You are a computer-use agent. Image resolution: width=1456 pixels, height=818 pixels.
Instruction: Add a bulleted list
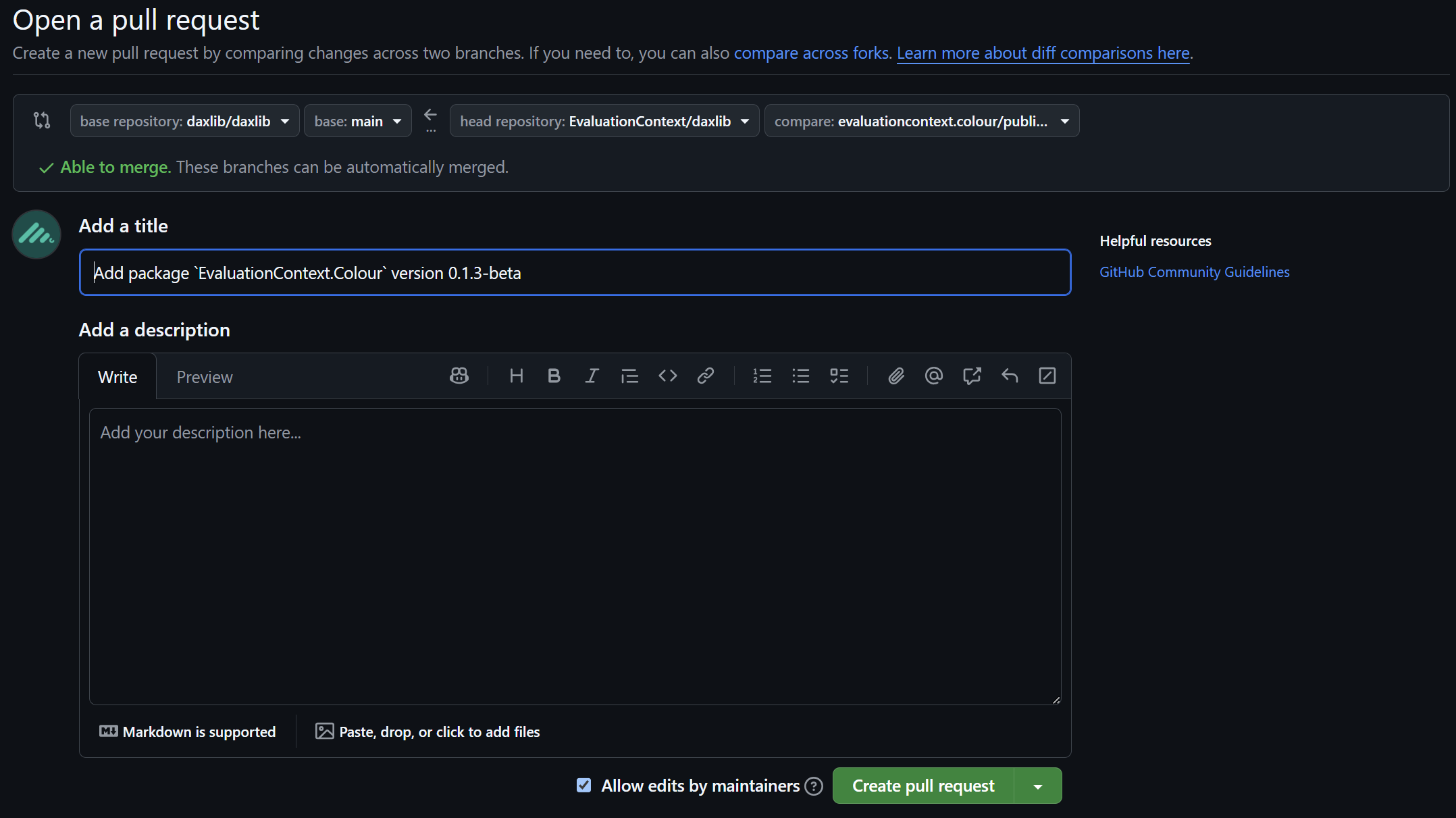click(x=800, y=376)
